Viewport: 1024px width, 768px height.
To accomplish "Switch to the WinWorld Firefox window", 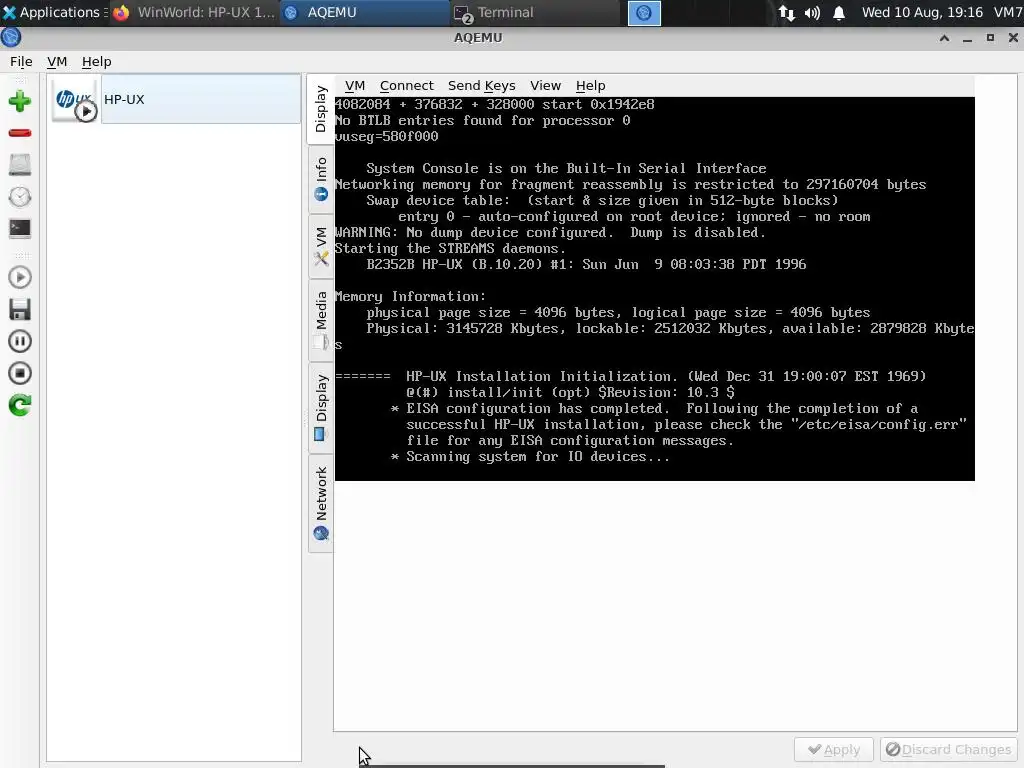I will tap(194, 12).
